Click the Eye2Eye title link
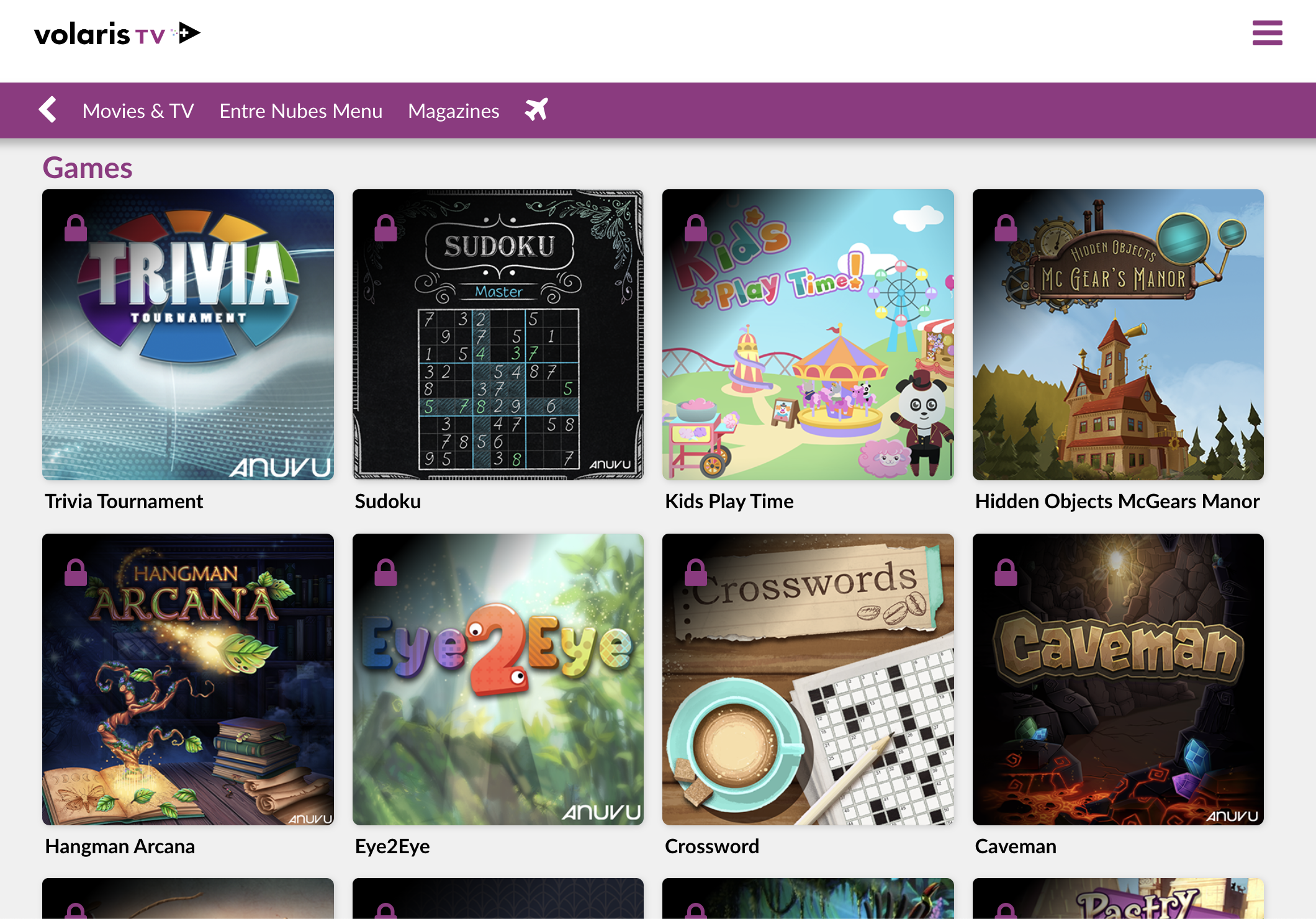This screenshot has height=919, width=1316. (392, 846)
